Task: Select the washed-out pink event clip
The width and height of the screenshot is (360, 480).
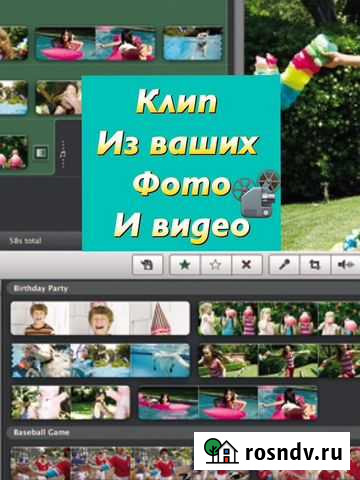Action: click(x=70, y=402)
